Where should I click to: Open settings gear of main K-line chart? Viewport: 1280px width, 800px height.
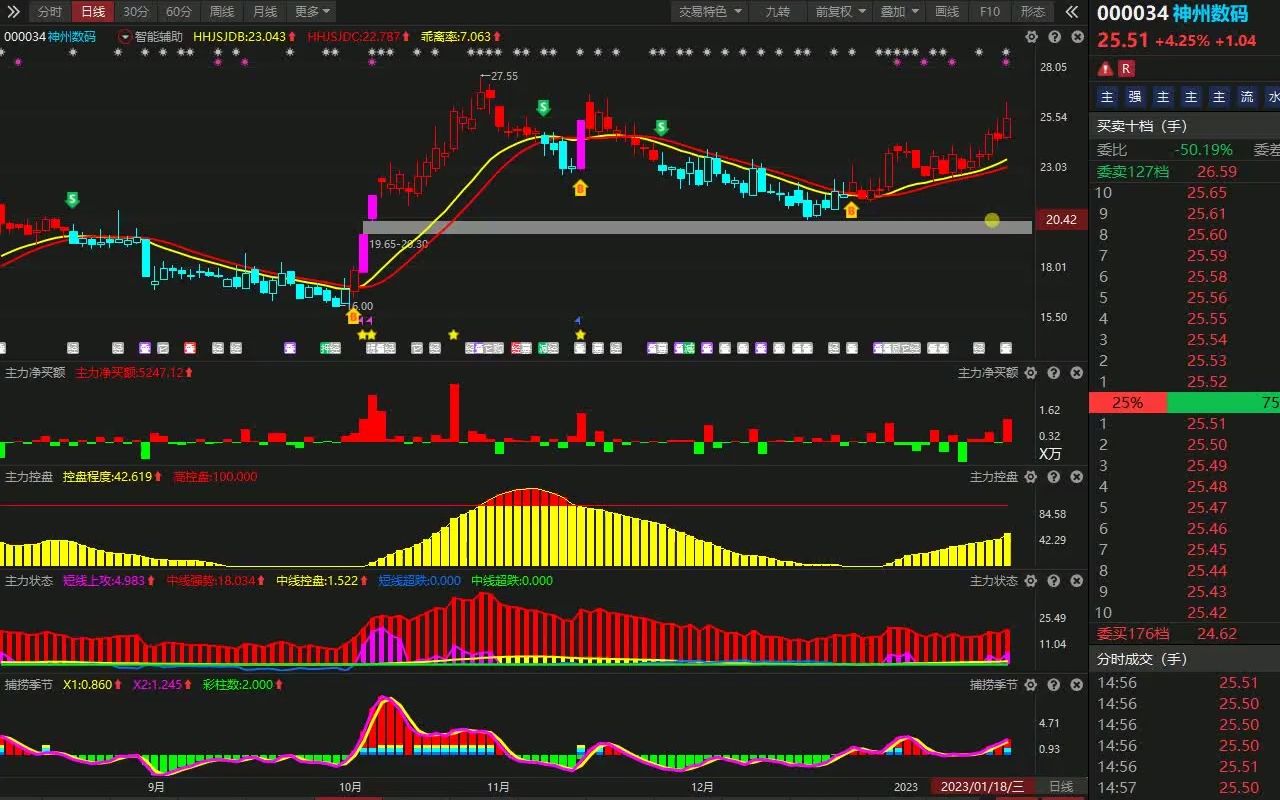click(x=1032, y=37)
